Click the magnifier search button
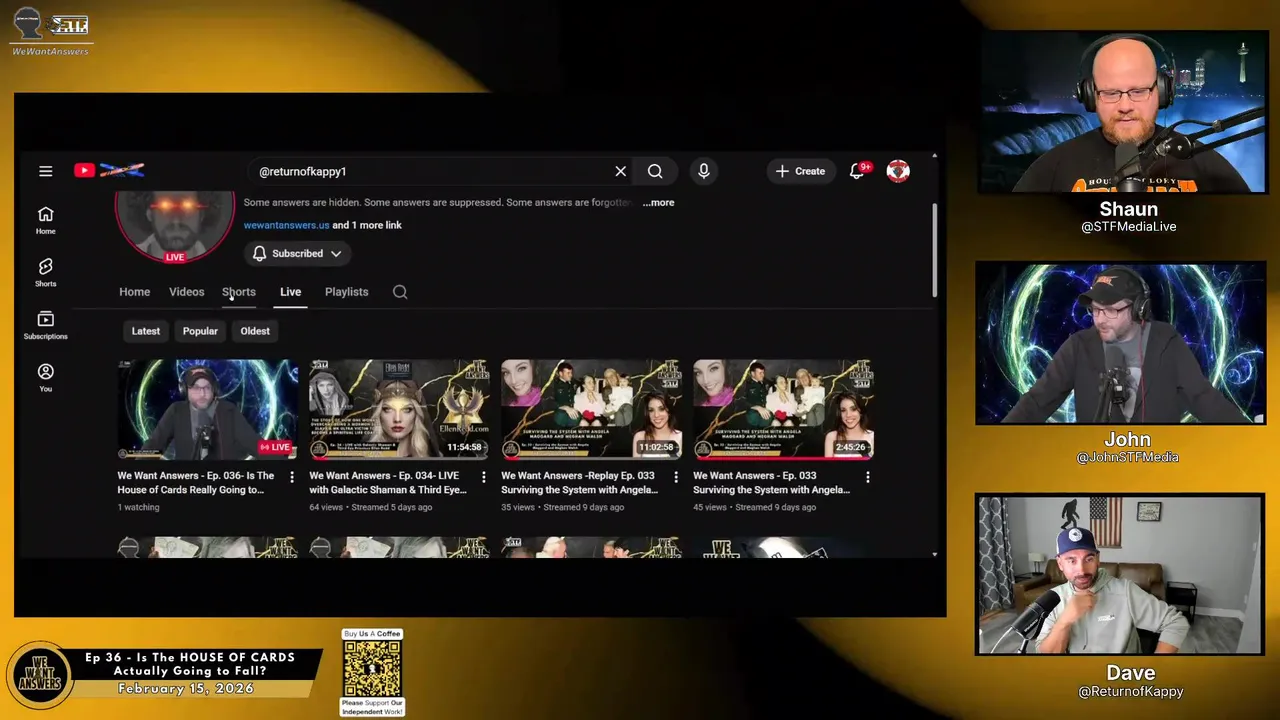Image resolution: width=1280 pixels, height=720 pixels. (655, 171)
